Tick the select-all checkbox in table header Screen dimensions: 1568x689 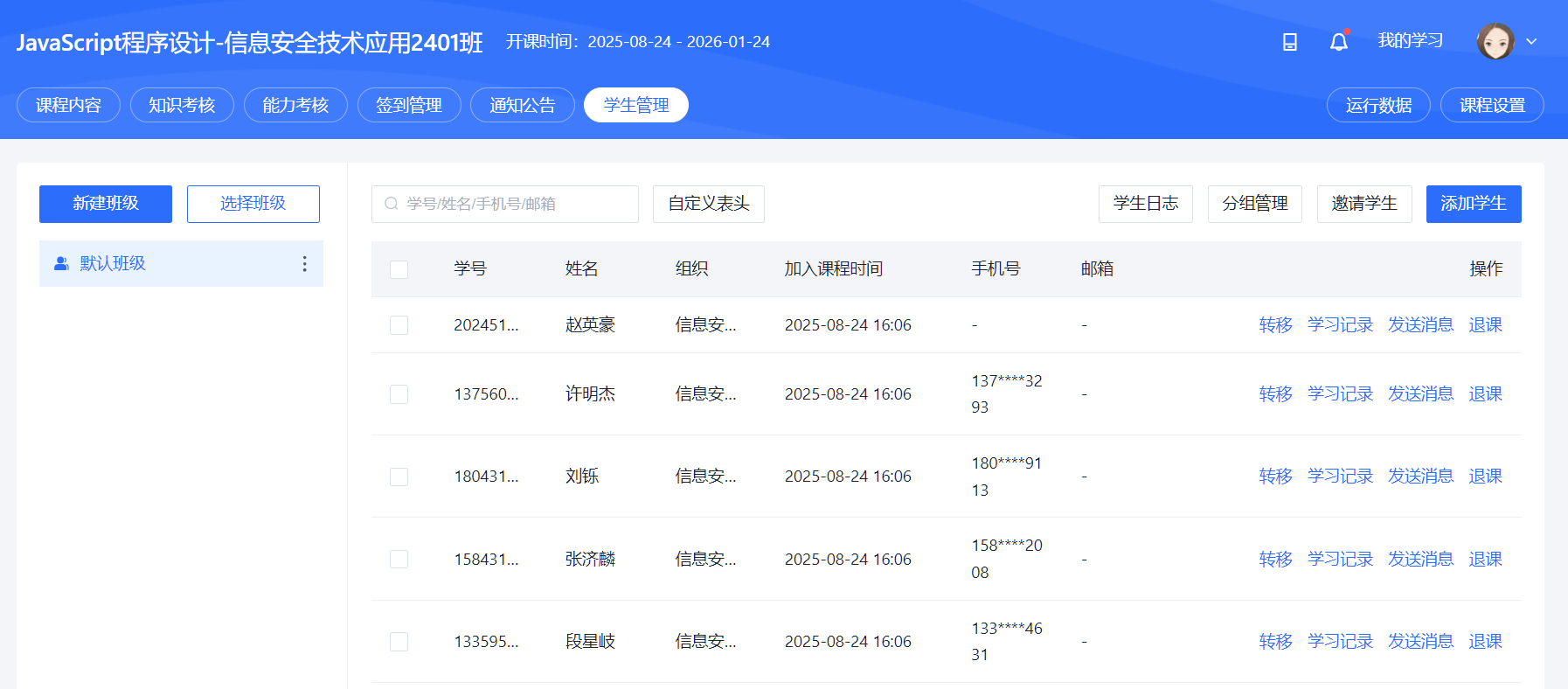(x=399, y=269)
